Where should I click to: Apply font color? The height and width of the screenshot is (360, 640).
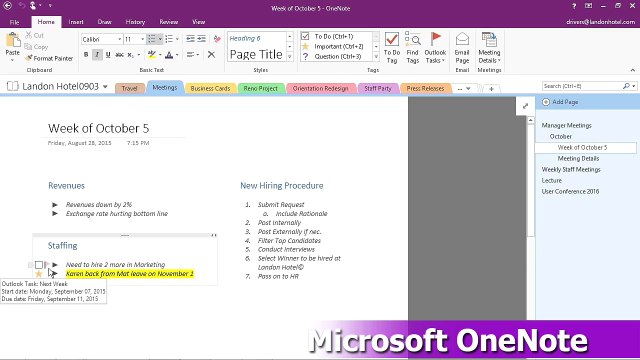(x=169, y=55)
